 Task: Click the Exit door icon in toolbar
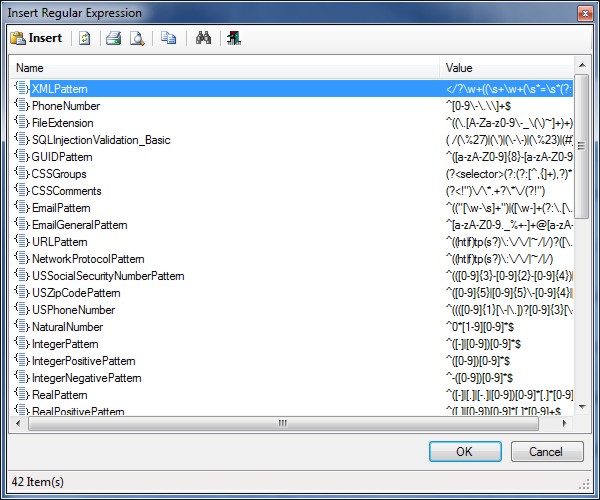(x=232, y=38)
